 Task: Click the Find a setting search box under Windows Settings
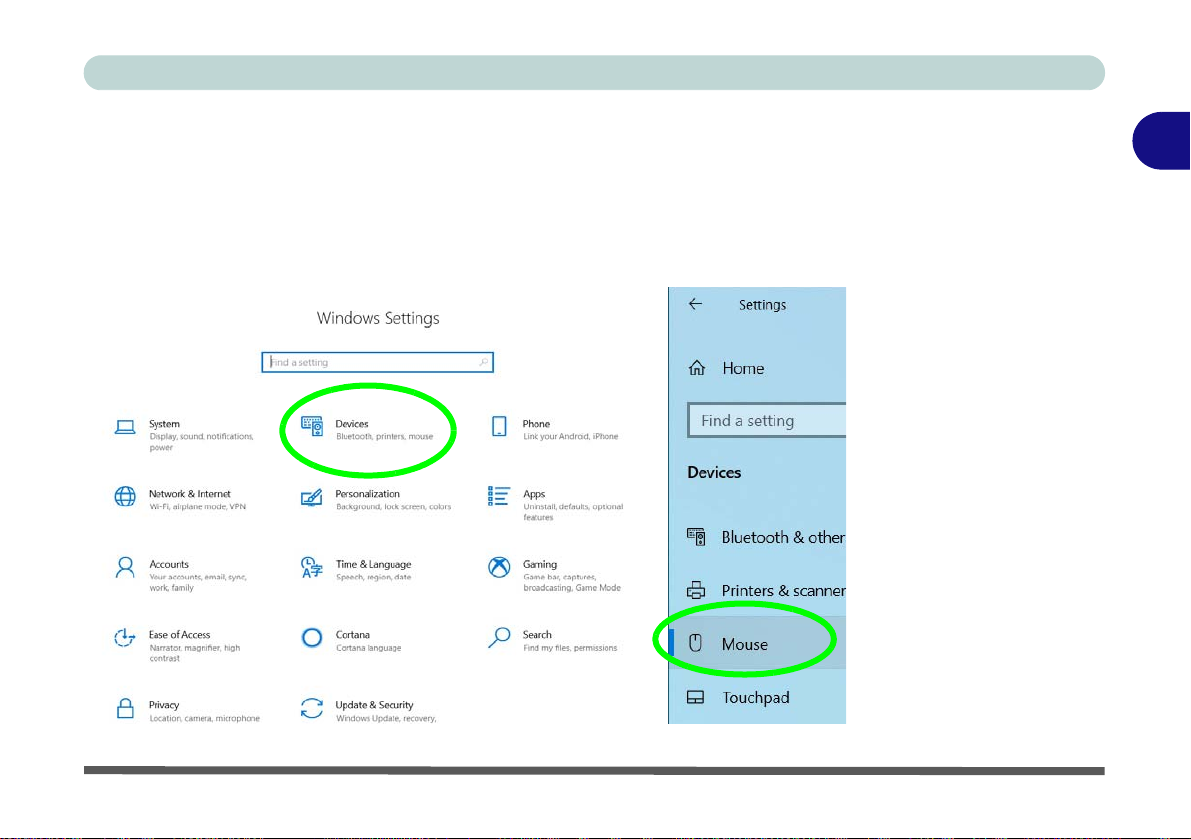click(378, 362)
